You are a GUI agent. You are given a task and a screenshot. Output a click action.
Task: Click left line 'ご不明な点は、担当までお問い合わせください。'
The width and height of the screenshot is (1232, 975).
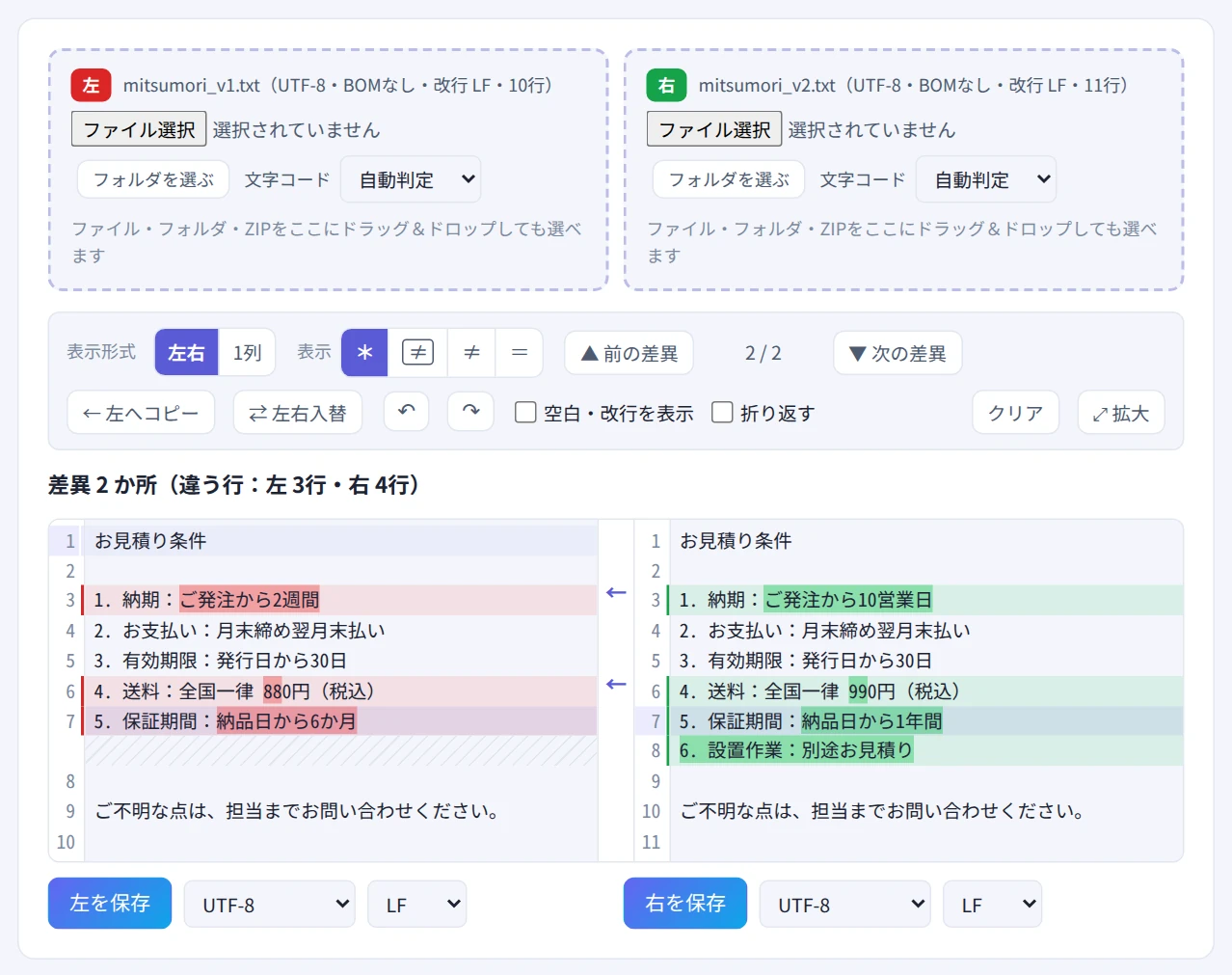340,811
